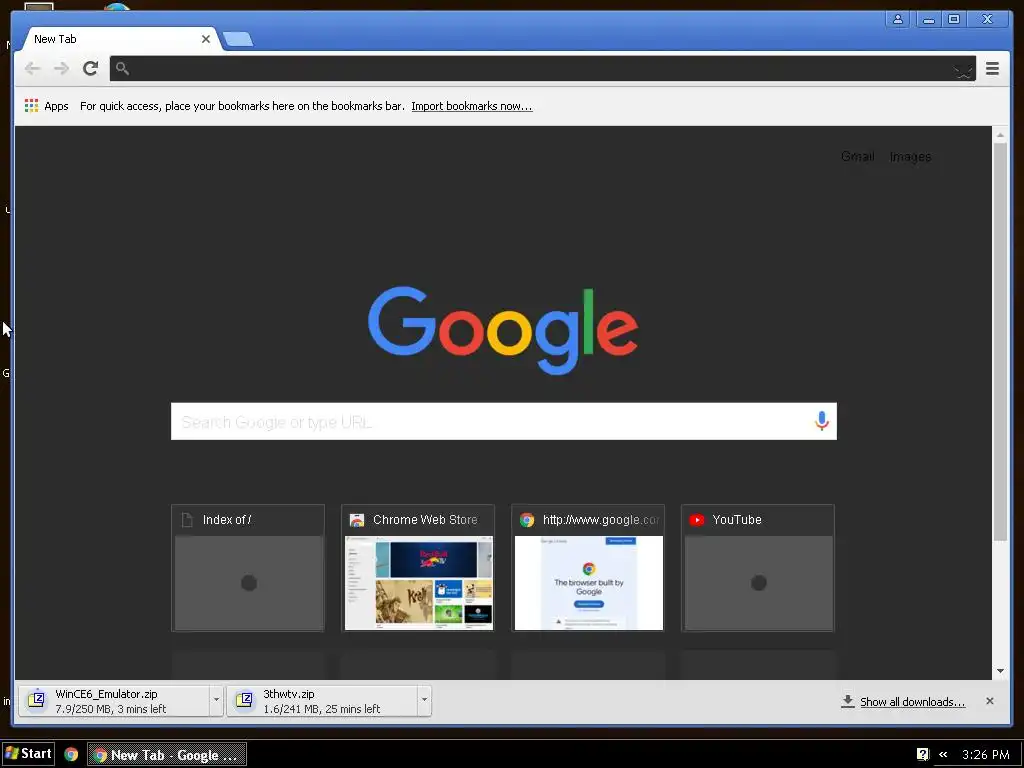This screenshot has height=768, width=1024.
Task: Click '1.6/241 MB, 25 mins left' text
Action: (321, 709)
